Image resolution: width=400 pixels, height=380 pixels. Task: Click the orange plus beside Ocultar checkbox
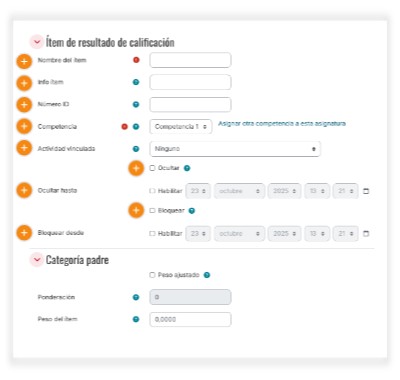[136, 169]
